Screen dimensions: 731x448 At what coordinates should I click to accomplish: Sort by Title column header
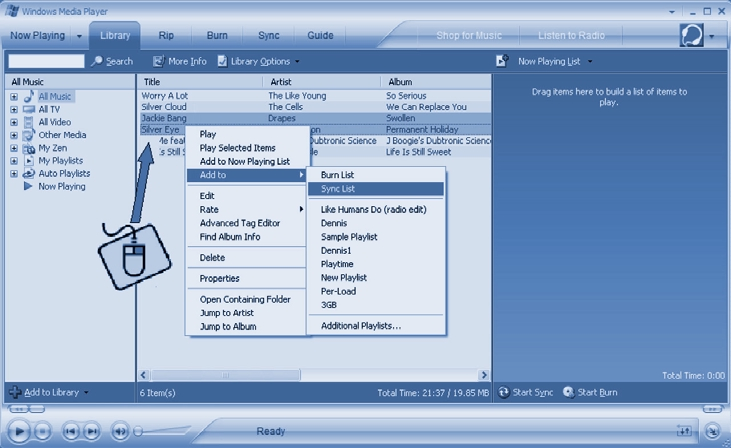[x=201, y=82]
